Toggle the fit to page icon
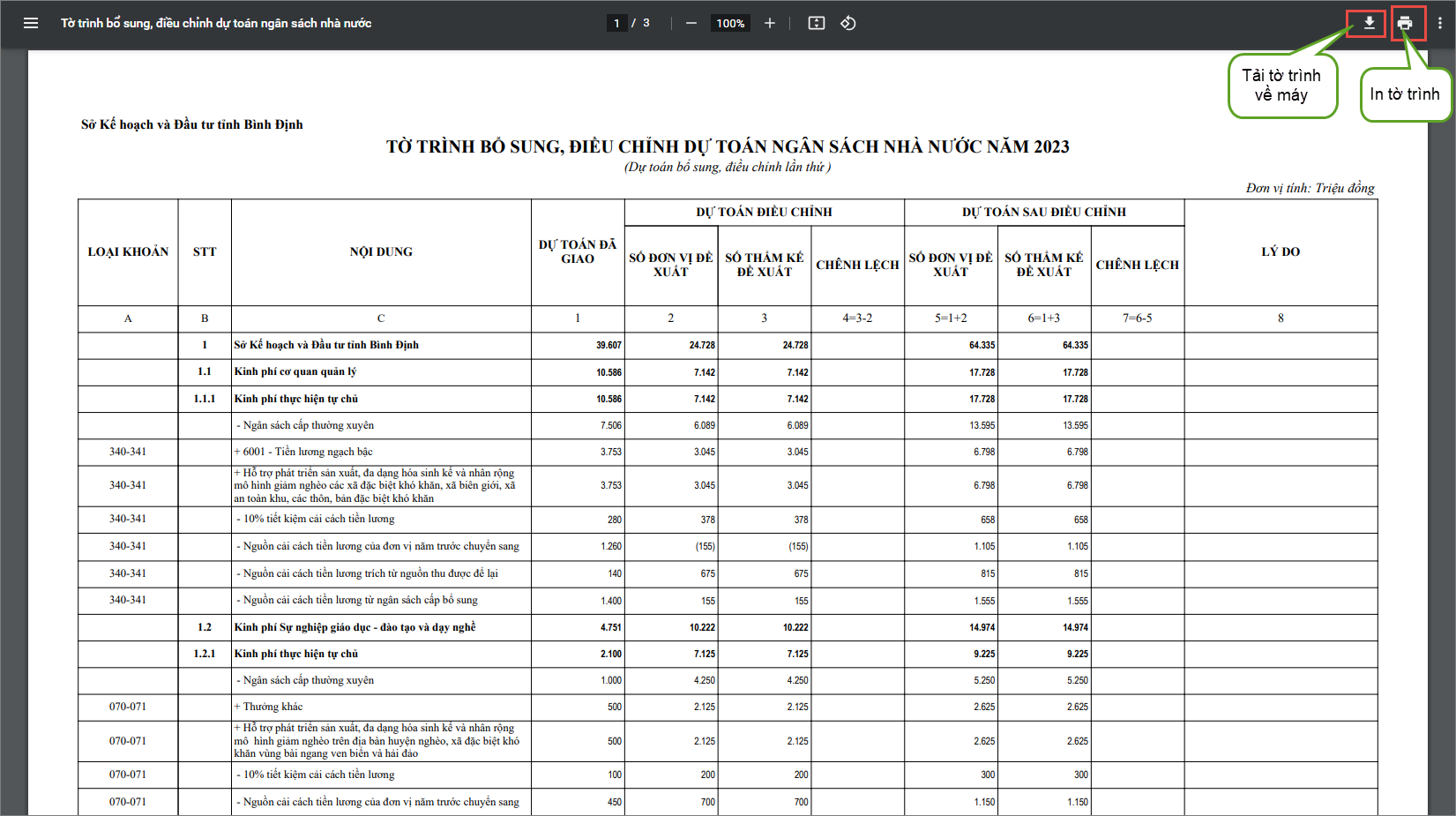 pyautogui.click(x=817, y=23)
